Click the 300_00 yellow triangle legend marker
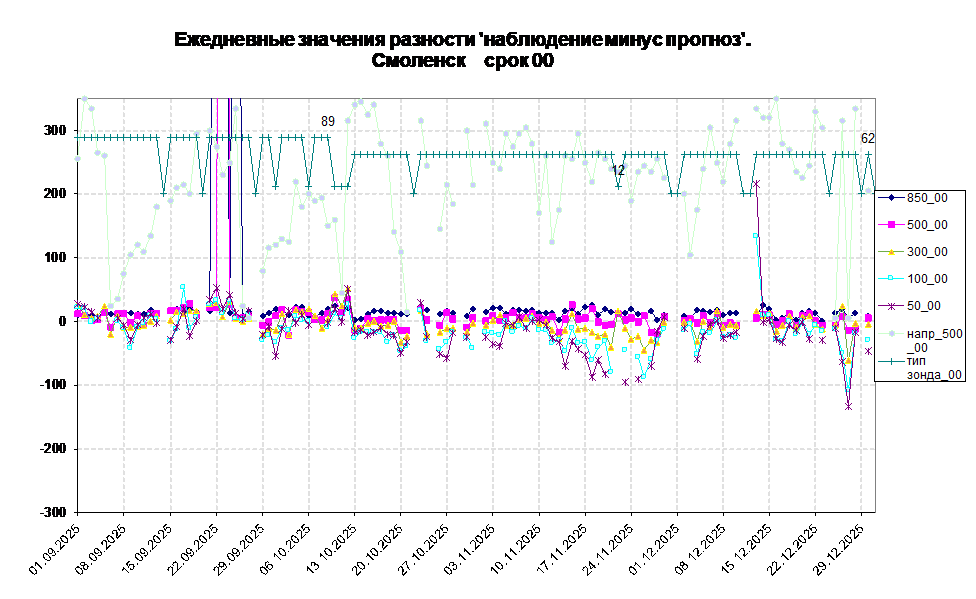 pos(891,252)
